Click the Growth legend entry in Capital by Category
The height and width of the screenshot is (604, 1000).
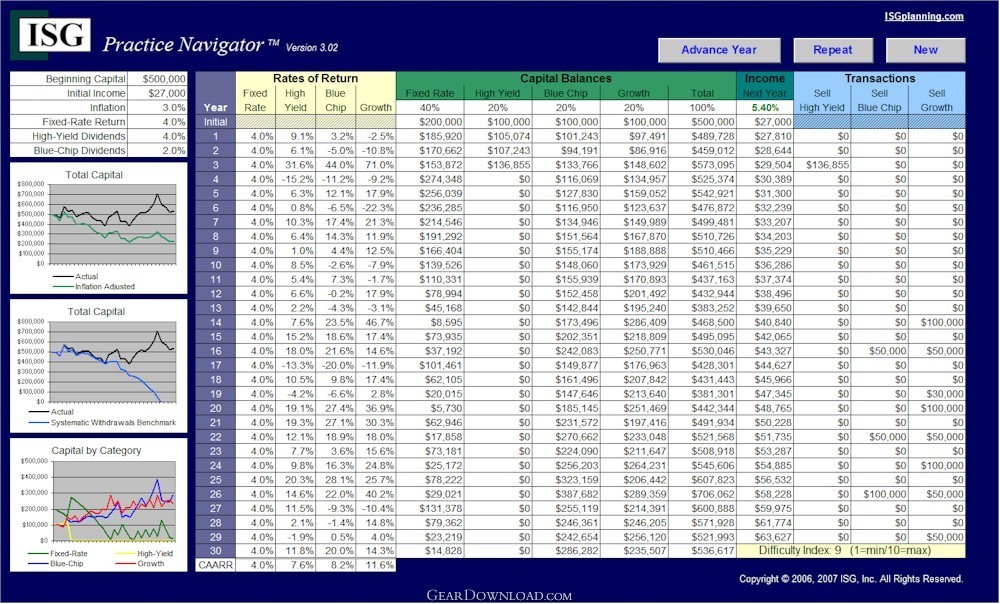pyautogui.click(x=140, y=564)
